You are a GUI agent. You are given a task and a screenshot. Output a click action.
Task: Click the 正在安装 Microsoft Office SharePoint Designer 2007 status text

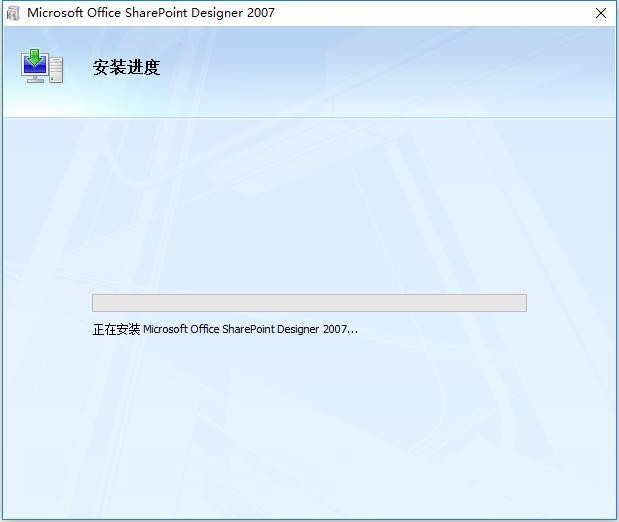(x=225, y=329)
